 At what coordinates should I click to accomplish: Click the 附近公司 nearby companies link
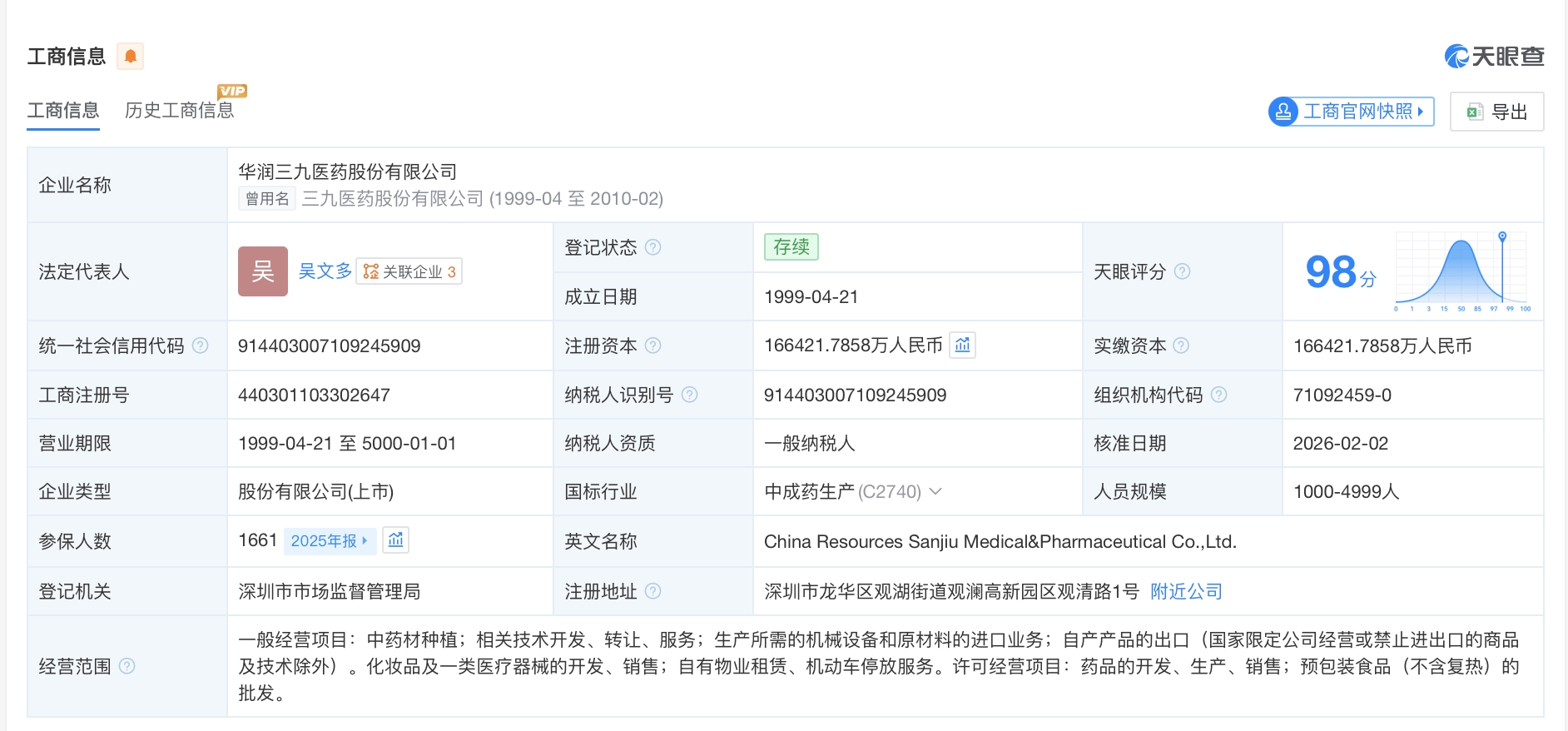1186,591
